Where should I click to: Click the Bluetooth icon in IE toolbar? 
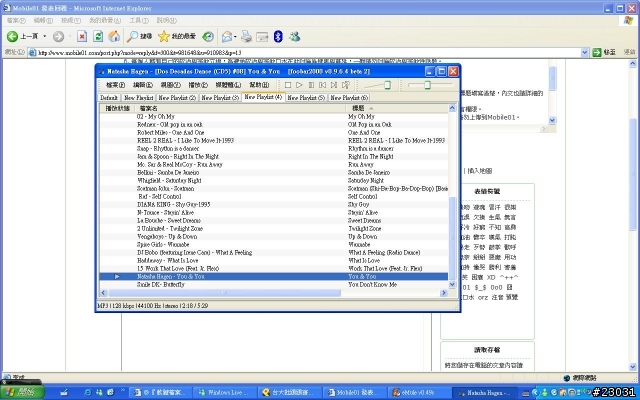278,36
